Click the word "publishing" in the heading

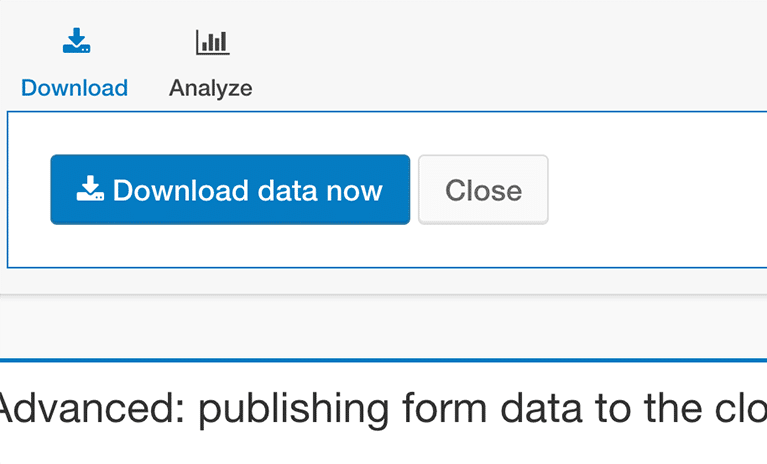(293, 410)
